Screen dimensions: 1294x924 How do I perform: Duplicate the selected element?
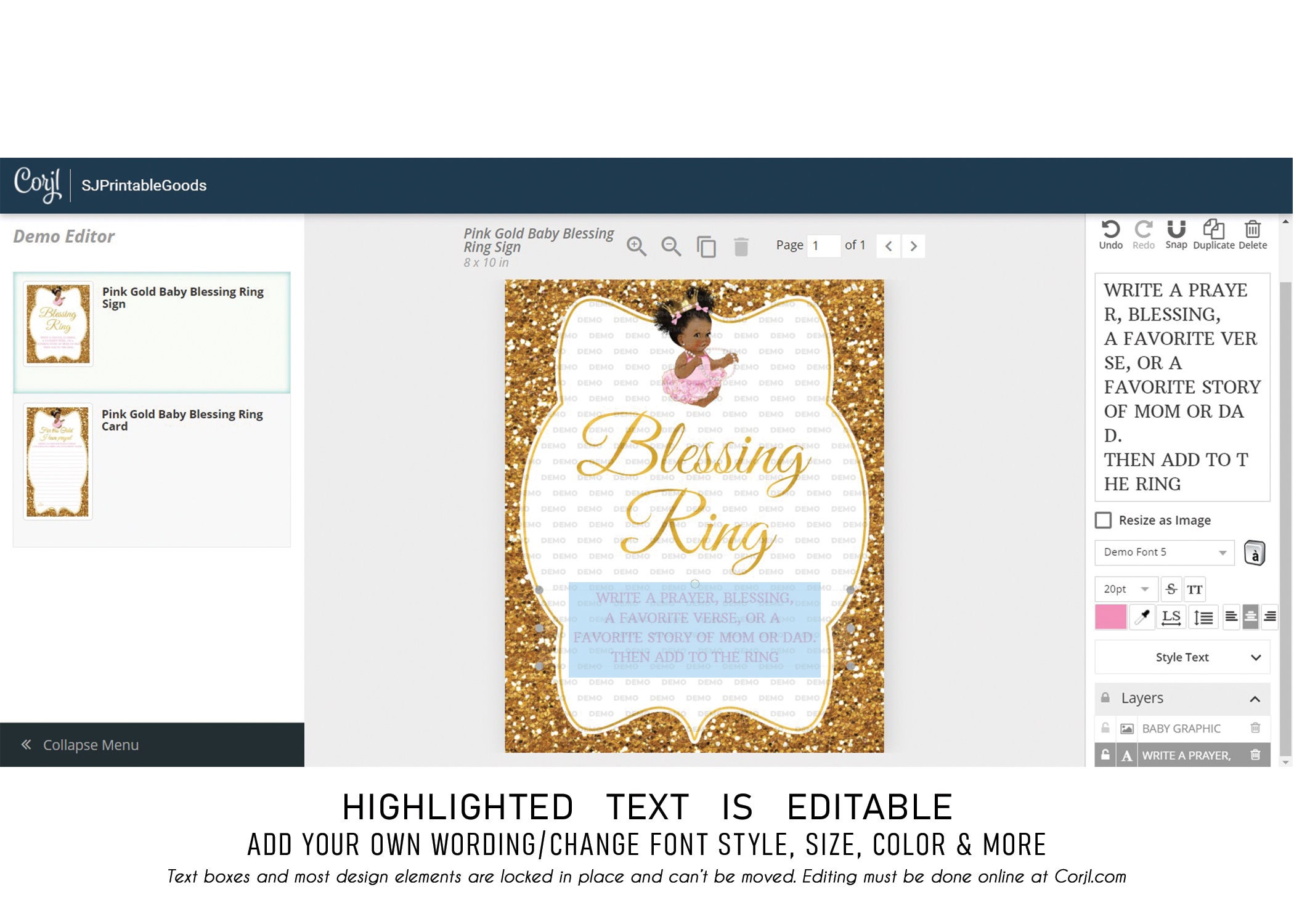[1213, 231]
